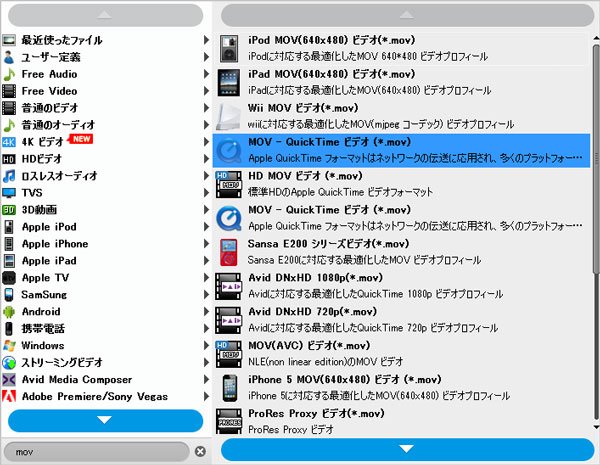Click the iPhone 5 MOV device icon

click(229, 388)
